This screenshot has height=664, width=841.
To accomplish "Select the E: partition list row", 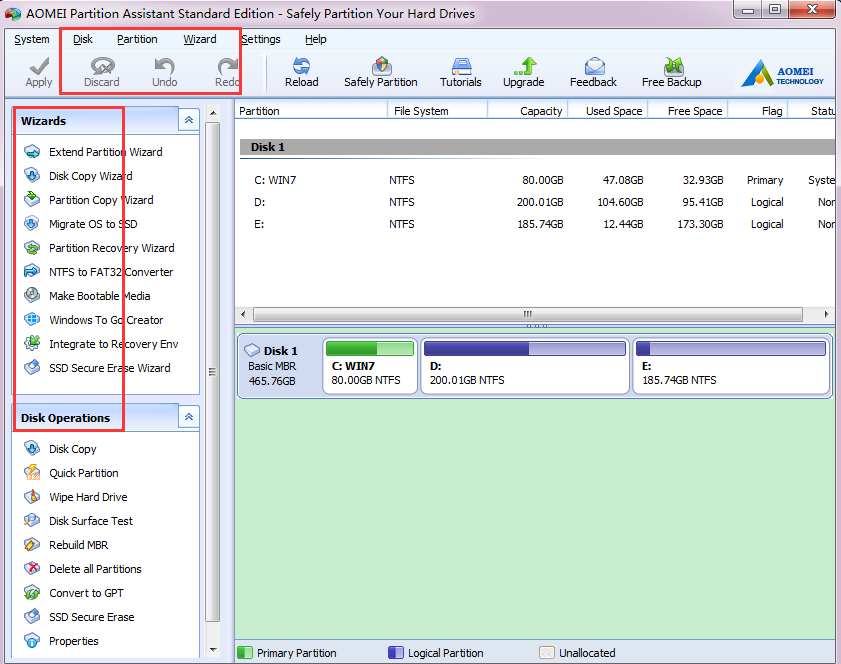I will (x=538, y=224).
